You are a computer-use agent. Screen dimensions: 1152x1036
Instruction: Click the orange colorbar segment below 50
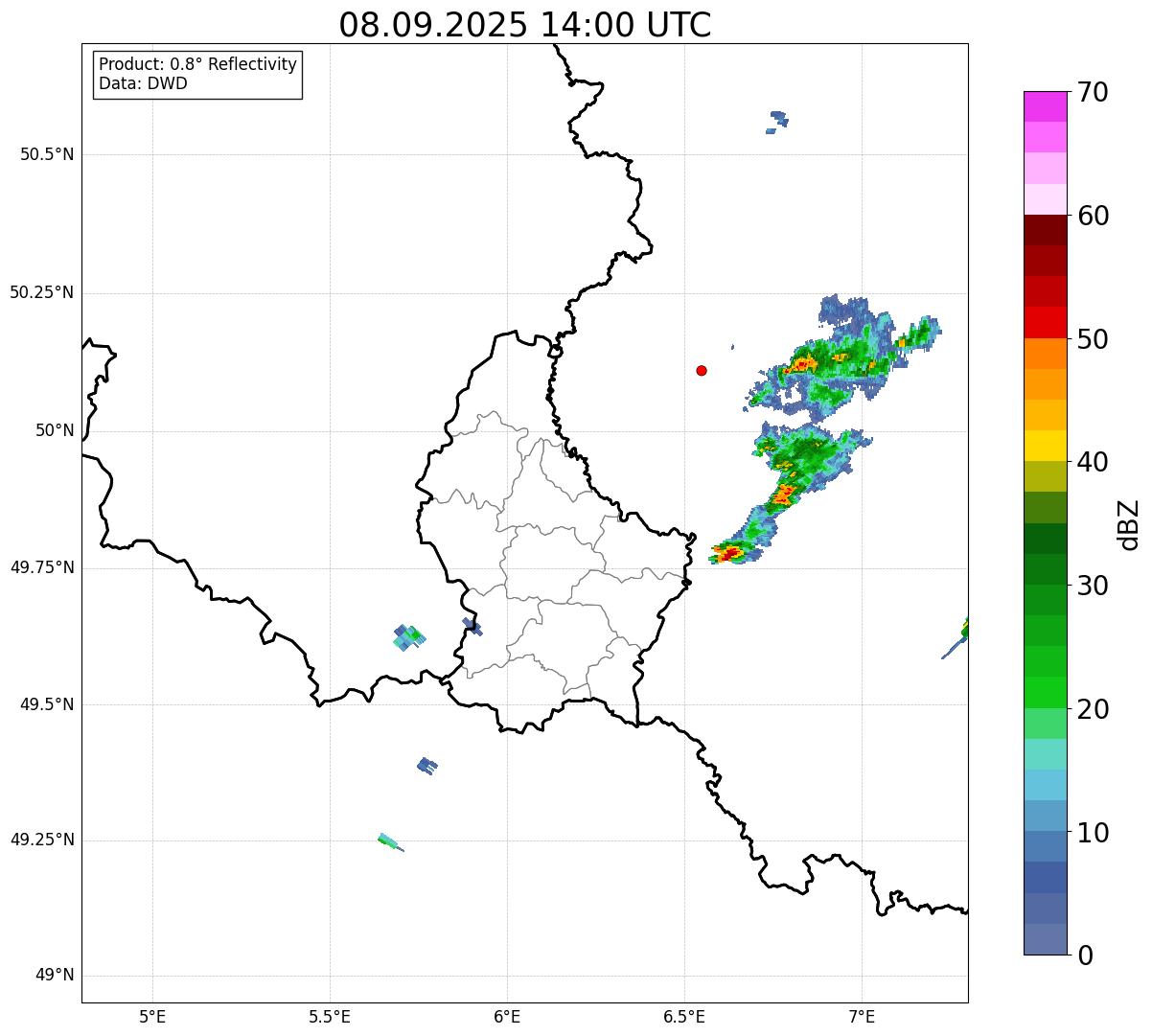[1046, 354]
